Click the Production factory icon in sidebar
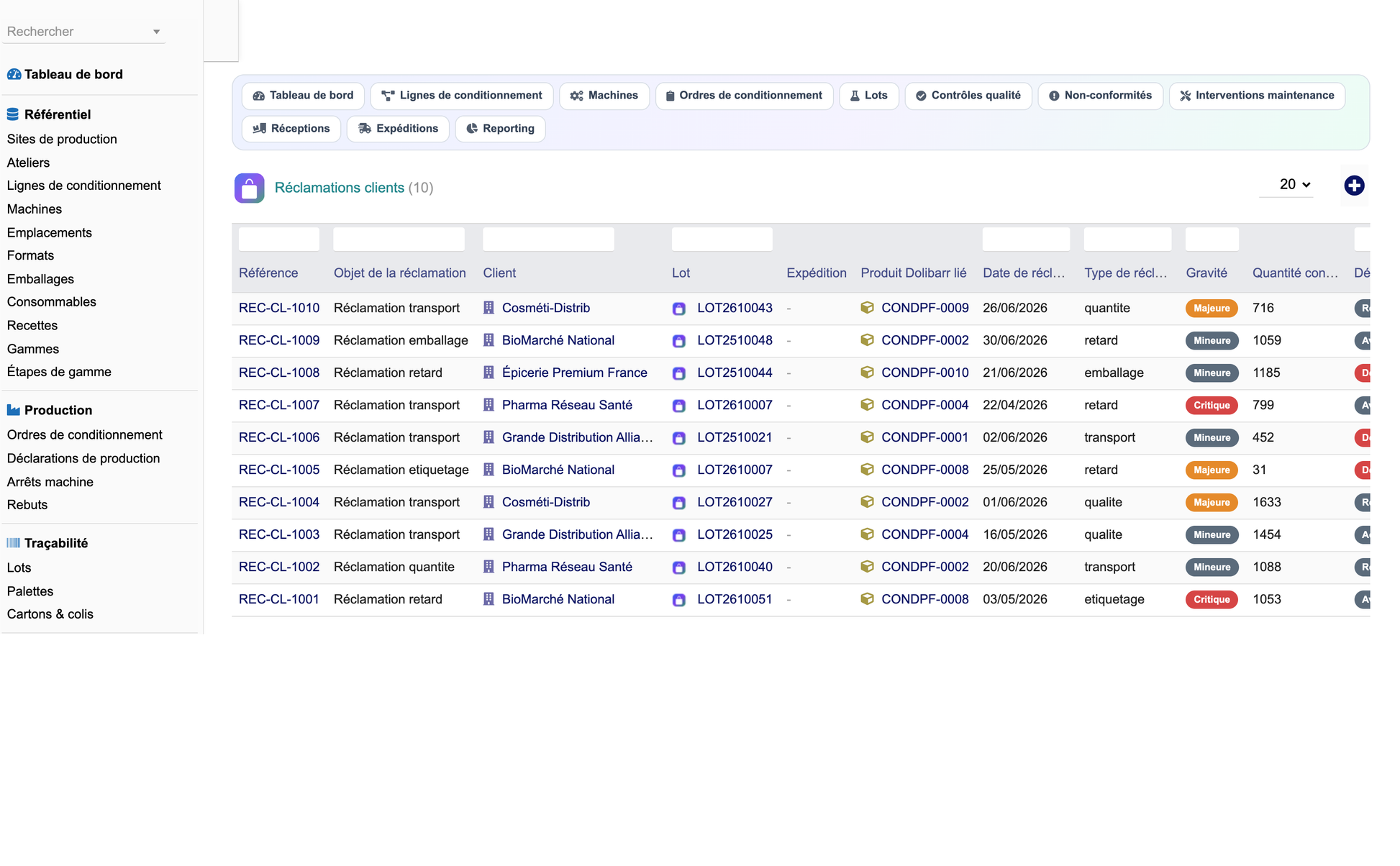The height and width of the screenshot is (866, 1400). coord(13,410)
